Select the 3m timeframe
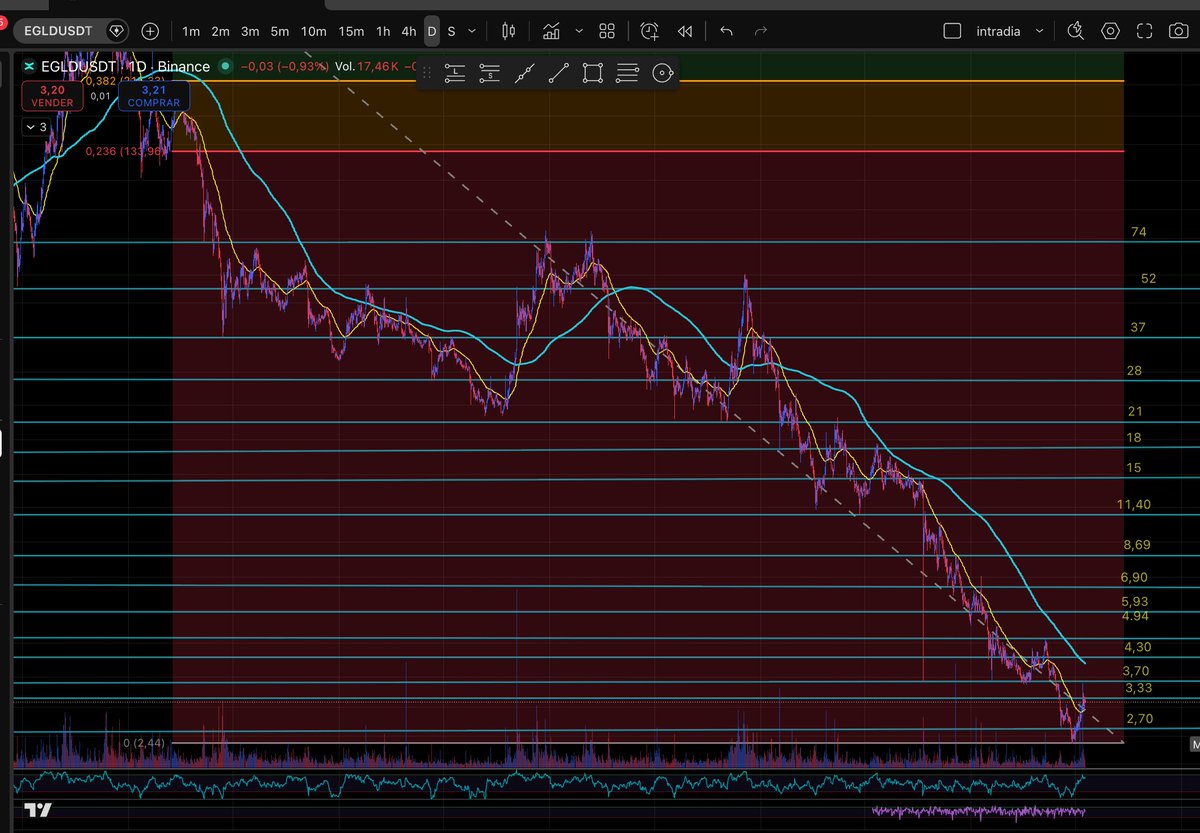 (x=250, y=31)
